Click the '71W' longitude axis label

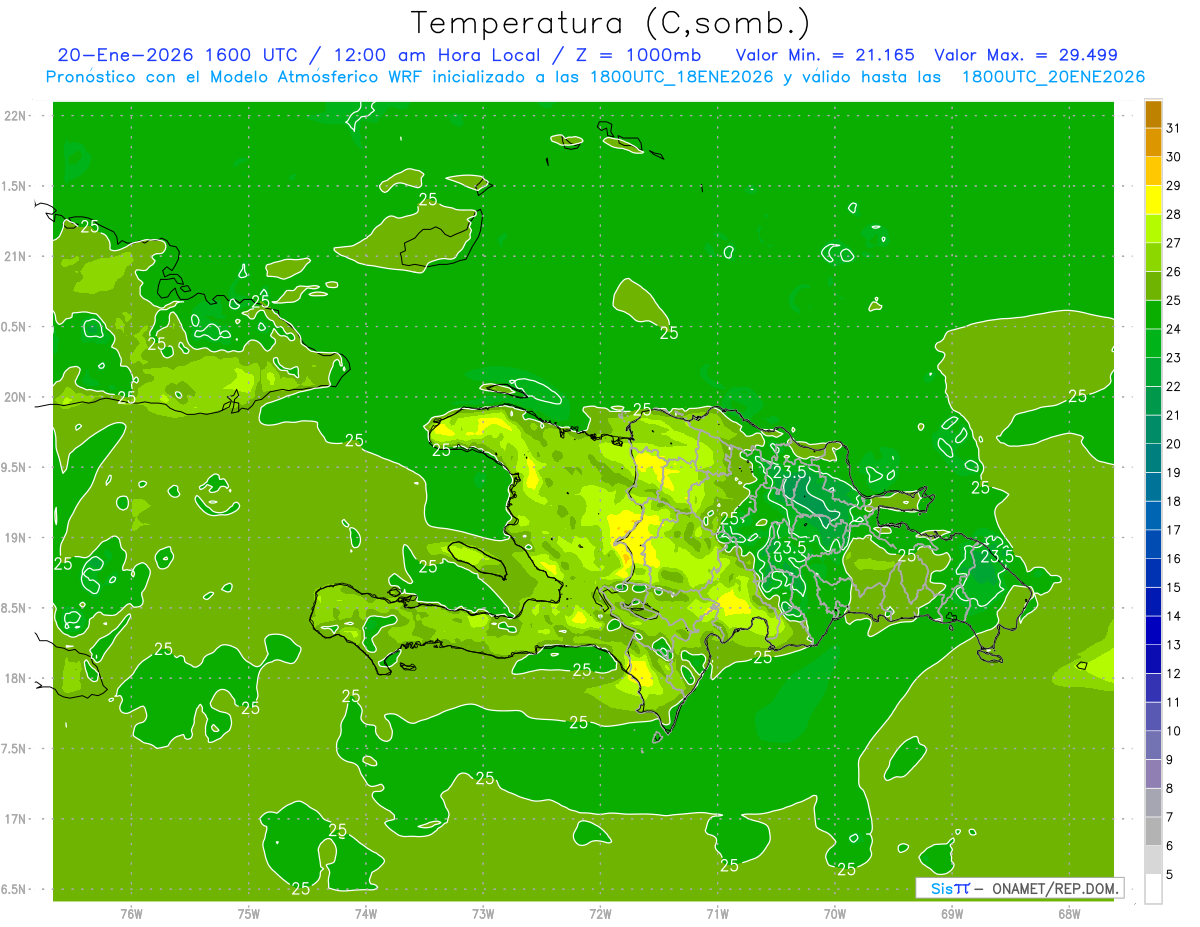click(x=717, y=914)
